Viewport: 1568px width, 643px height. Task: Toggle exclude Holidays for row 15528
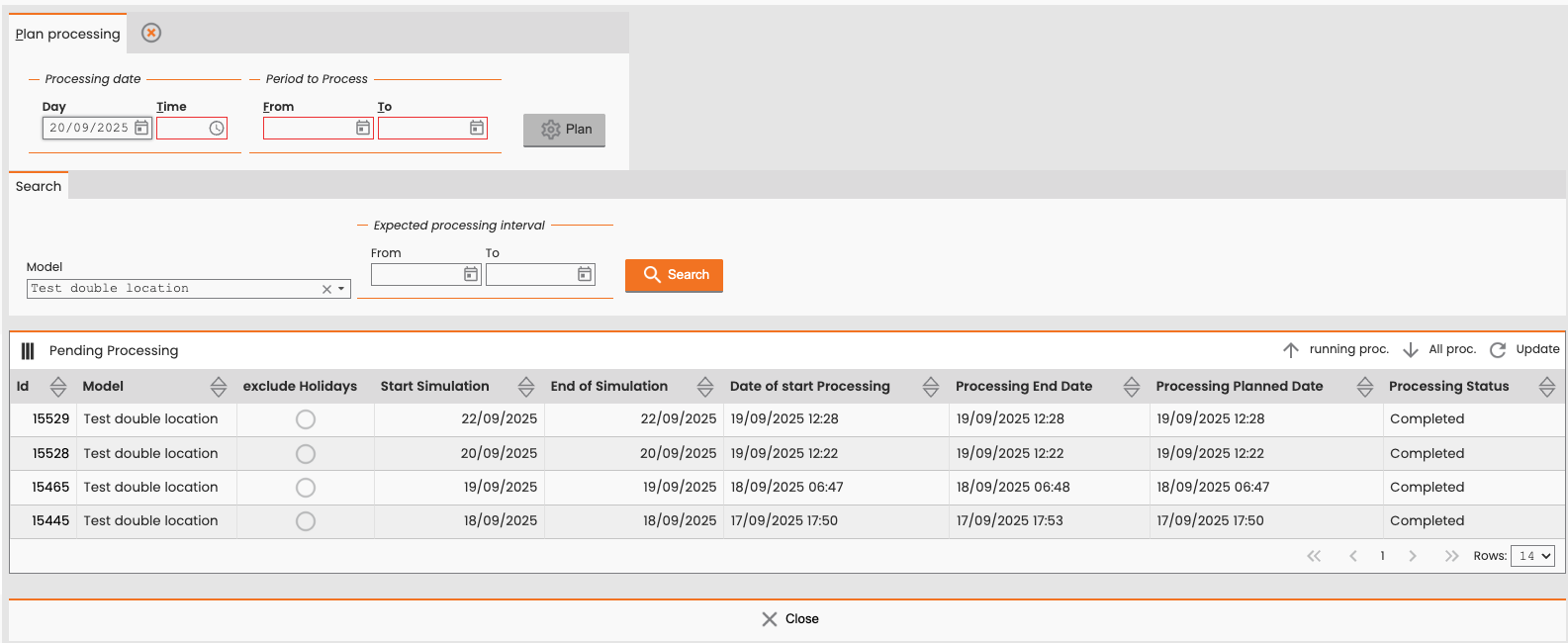306,454
